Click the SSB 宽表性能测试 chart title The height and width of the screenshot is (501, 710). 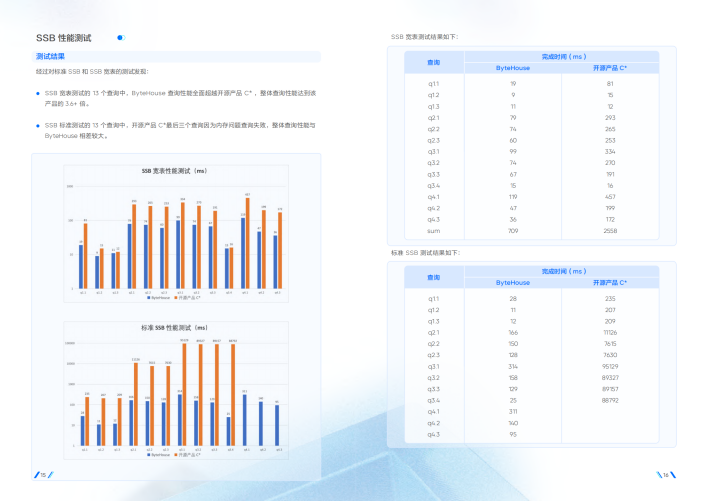173,171
